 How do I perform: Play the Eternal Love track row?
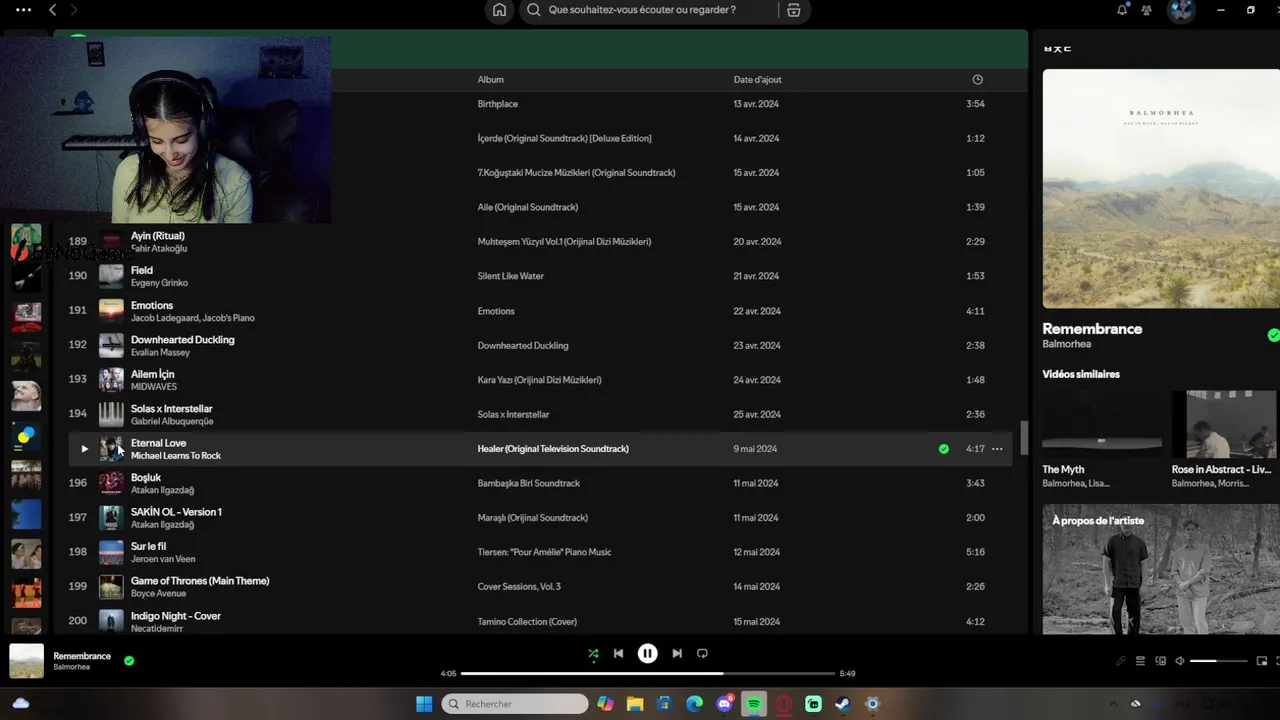pos(84,449)
